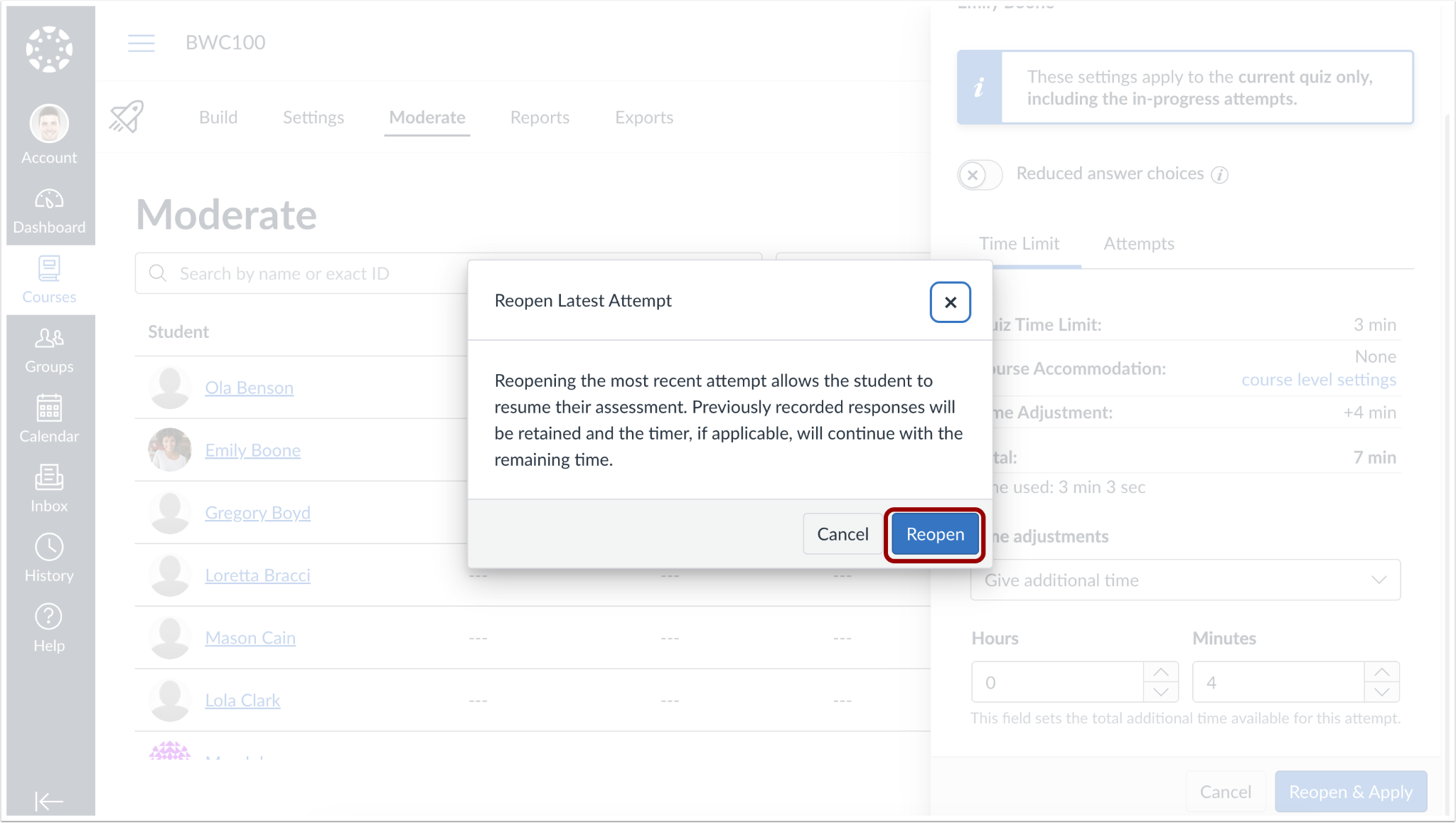The image size is (1456, 823).
Task: Close the Reopen Latest Attempt dialog
Action: [x=951, y=302]
